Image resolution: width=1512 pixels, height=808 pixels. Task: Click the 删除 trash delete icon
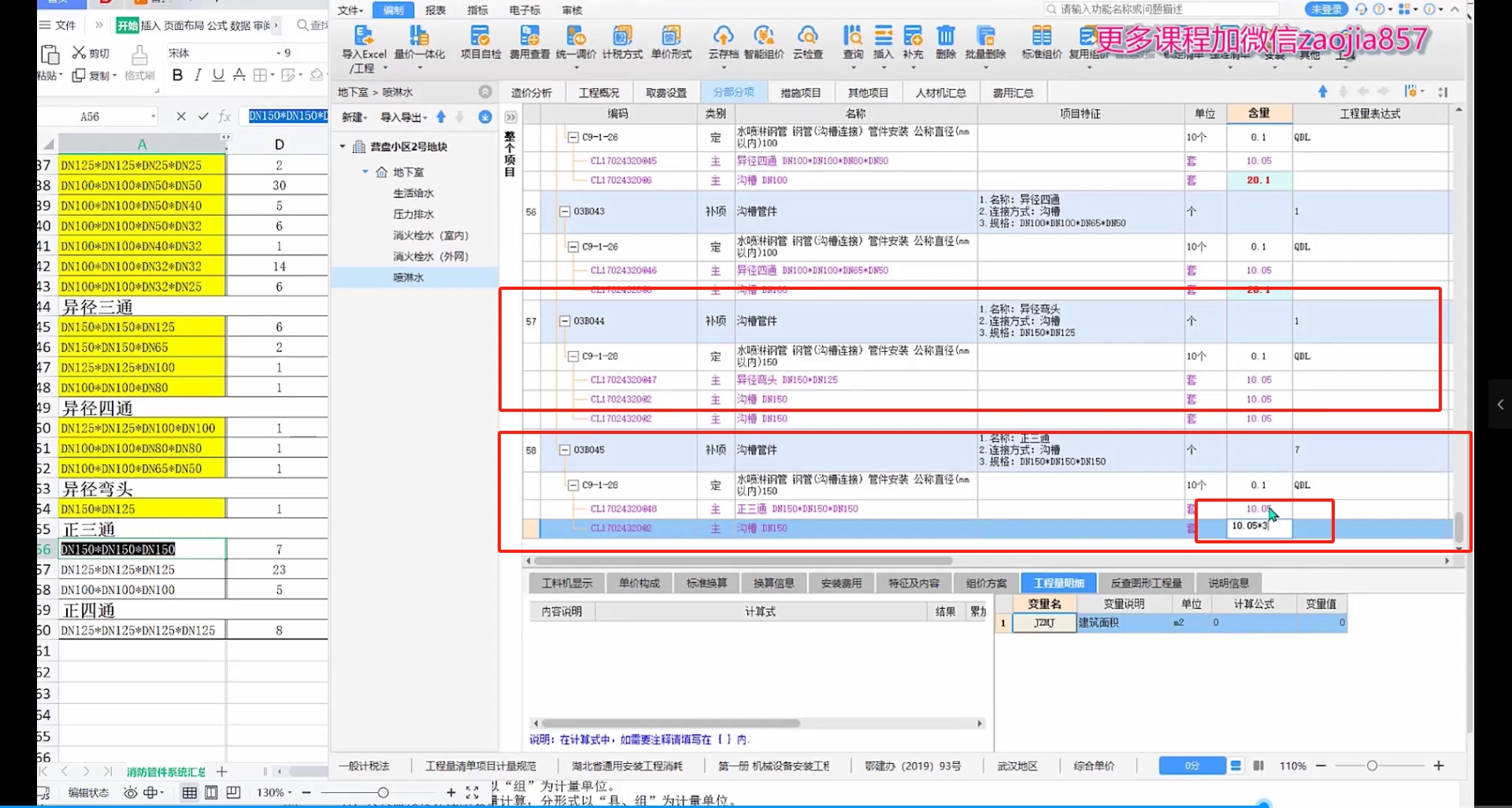[946, 36]
